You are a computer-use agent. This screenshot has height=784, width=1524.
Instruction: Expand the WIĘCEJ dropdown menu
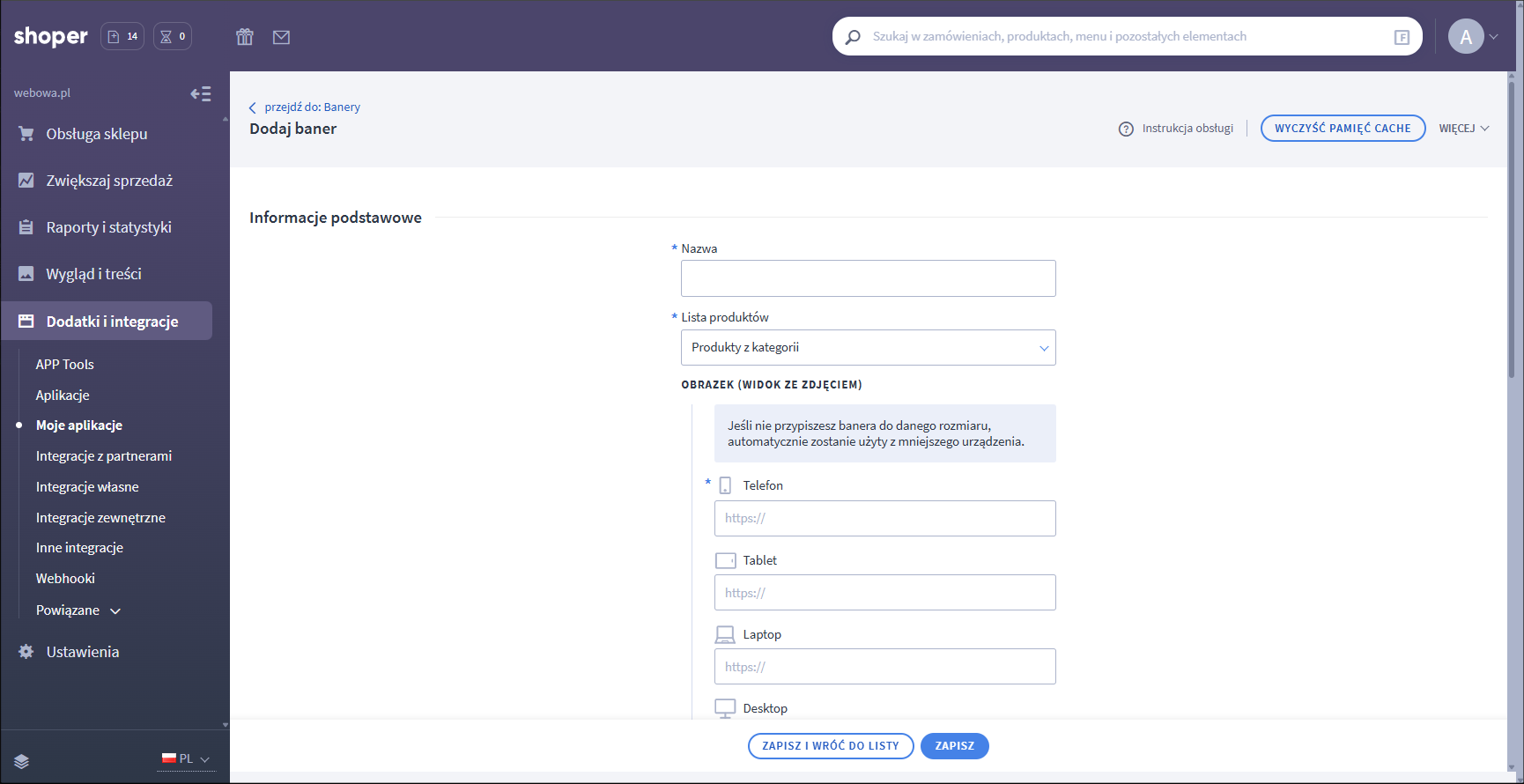coord(1463,129)
